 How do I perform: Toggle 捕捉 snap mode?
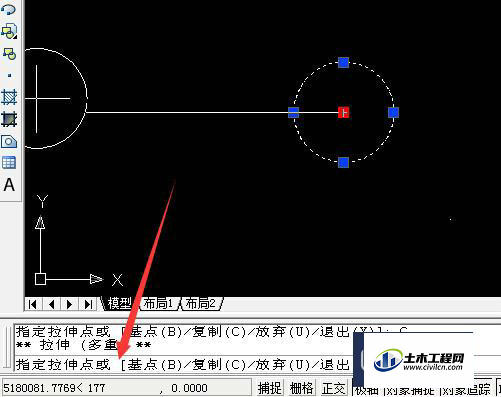pos(269,388)
